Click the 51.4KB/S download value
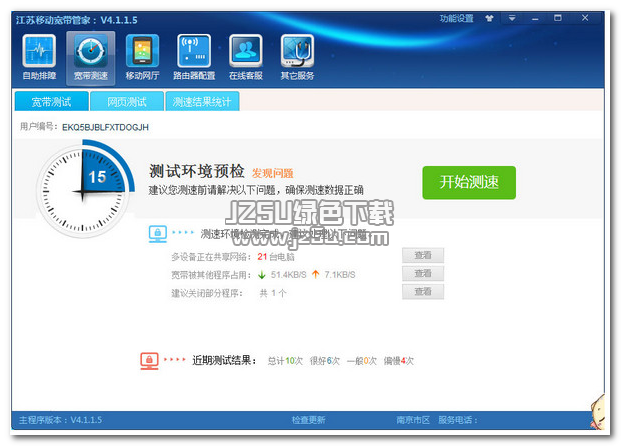This screenshot has height=446, width=621. (x=288, y=274)
